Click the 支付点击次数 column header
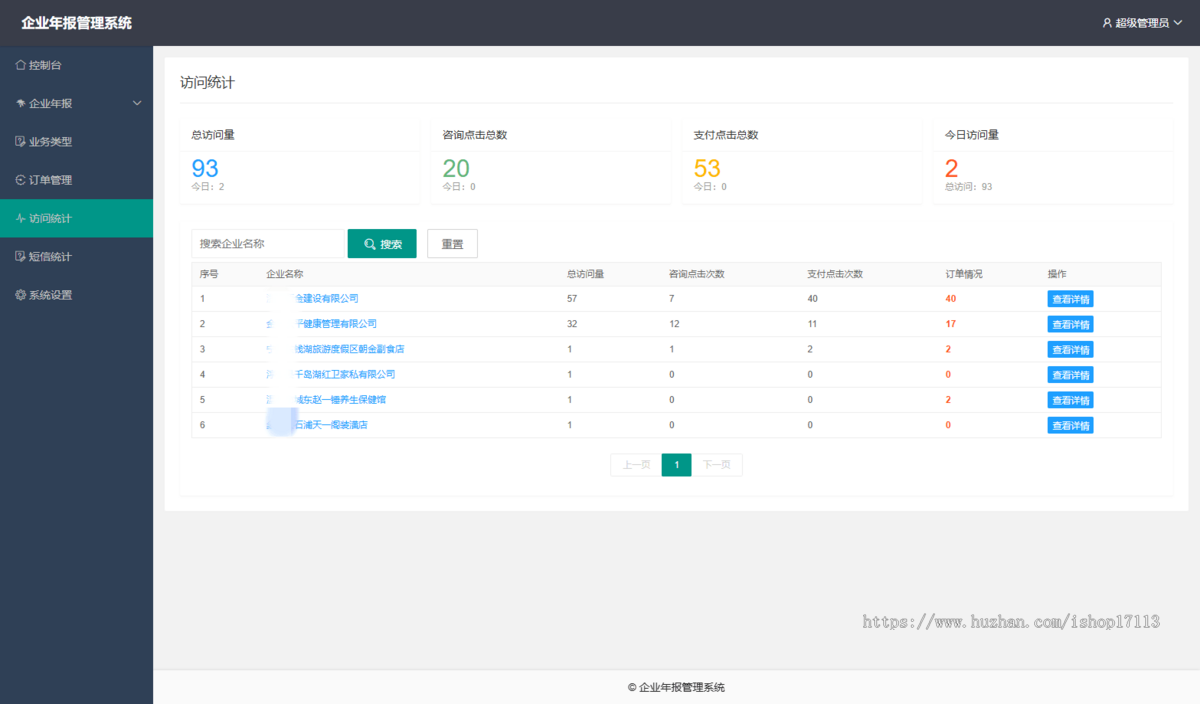This screenshot has height=704, width=1200. tap(835, 274)
